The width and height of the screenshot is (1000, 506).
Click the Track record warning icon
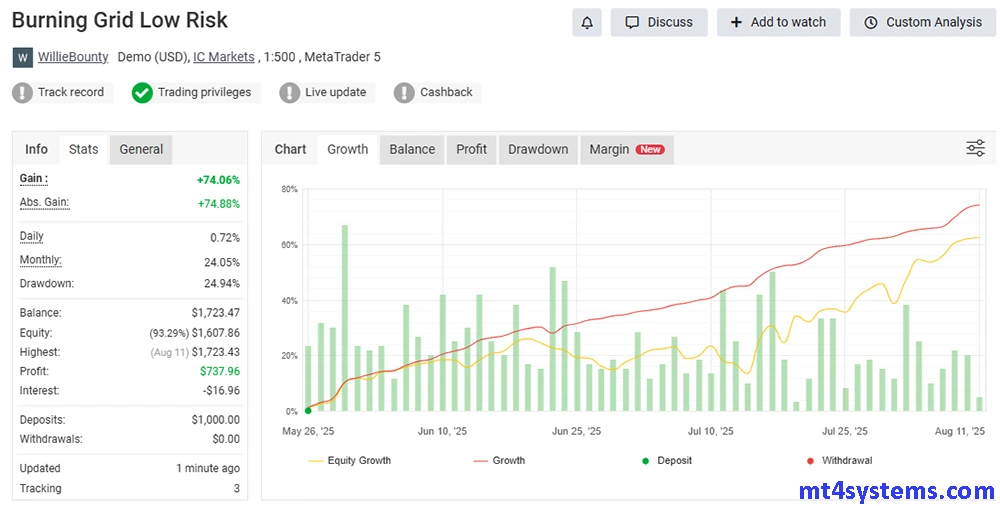pos(23,93)
